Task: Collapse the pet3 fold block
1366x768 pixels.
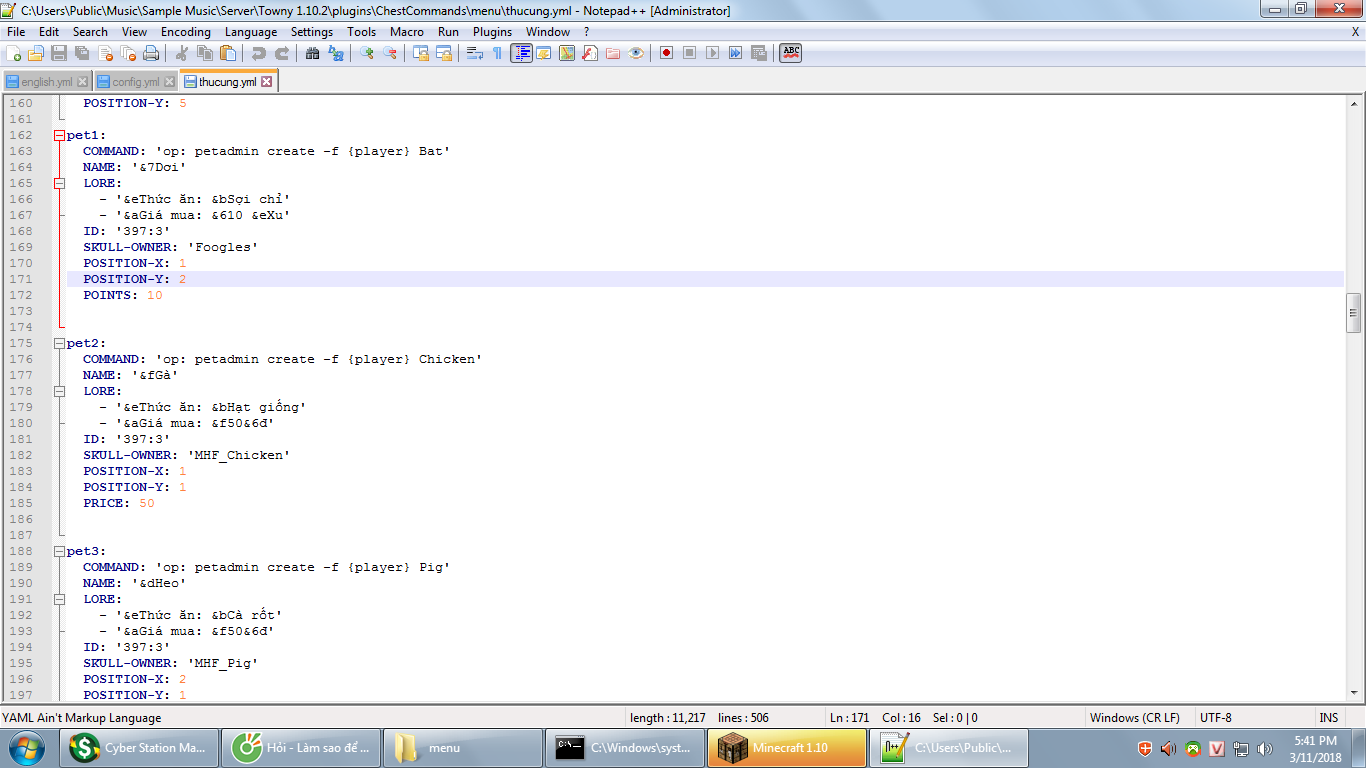Action: (x=59, y=551)
